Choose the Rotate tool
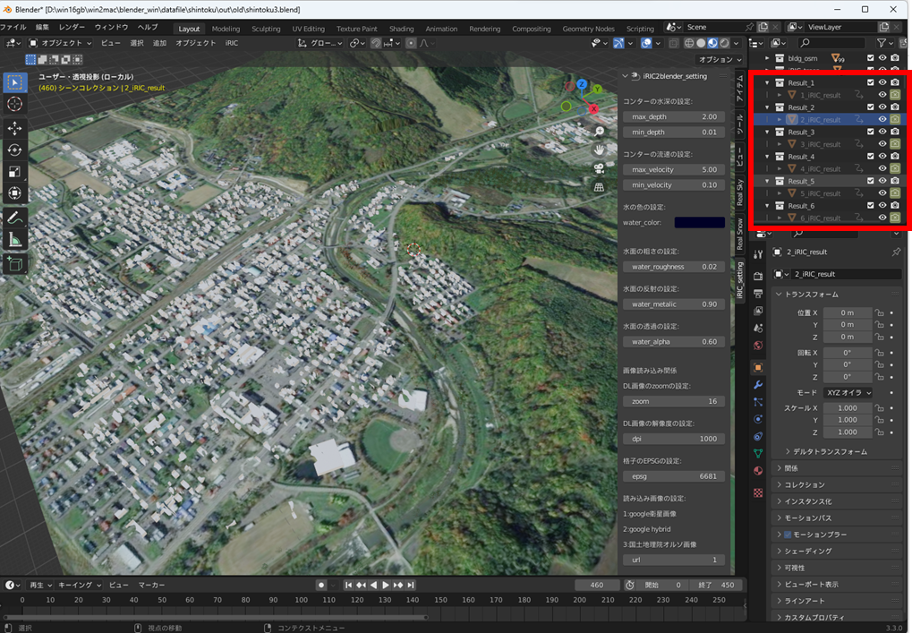The height and width of the screenshot is (634, 912). (15, 150)
